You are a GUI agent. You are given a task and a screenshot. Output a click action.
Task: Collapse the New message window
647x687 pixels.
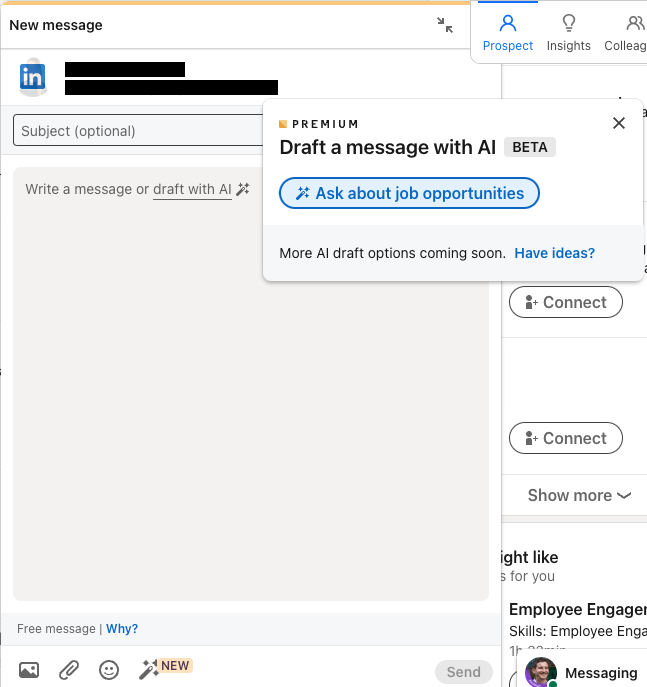pos(445,25)
